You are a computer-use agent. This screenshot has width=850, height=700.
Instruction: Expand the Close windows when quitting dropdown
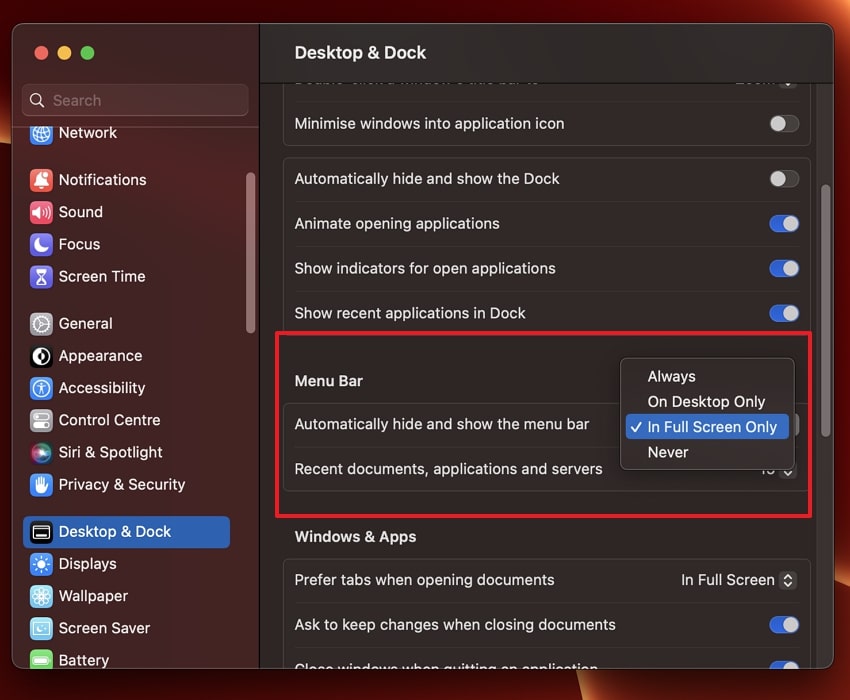tap(784, 667)
